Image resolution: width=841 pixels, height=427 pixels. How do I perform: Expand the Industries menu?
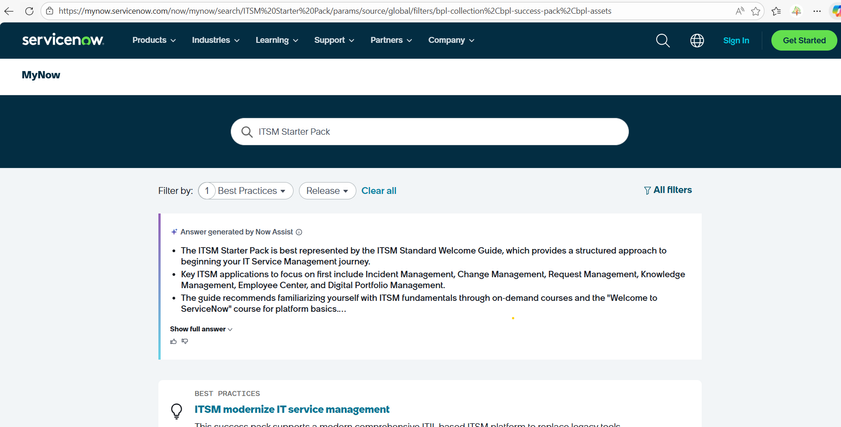coord(216,40)
